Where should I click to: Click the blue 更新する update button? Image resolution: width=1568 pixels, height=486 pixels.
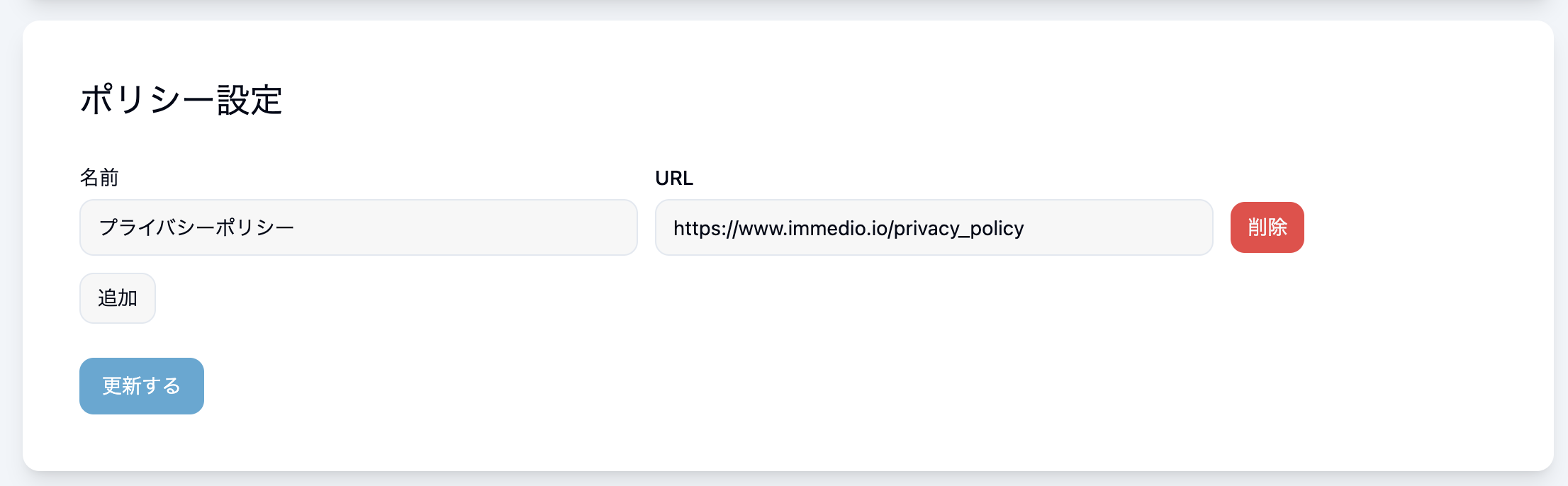tap(142, 386)
